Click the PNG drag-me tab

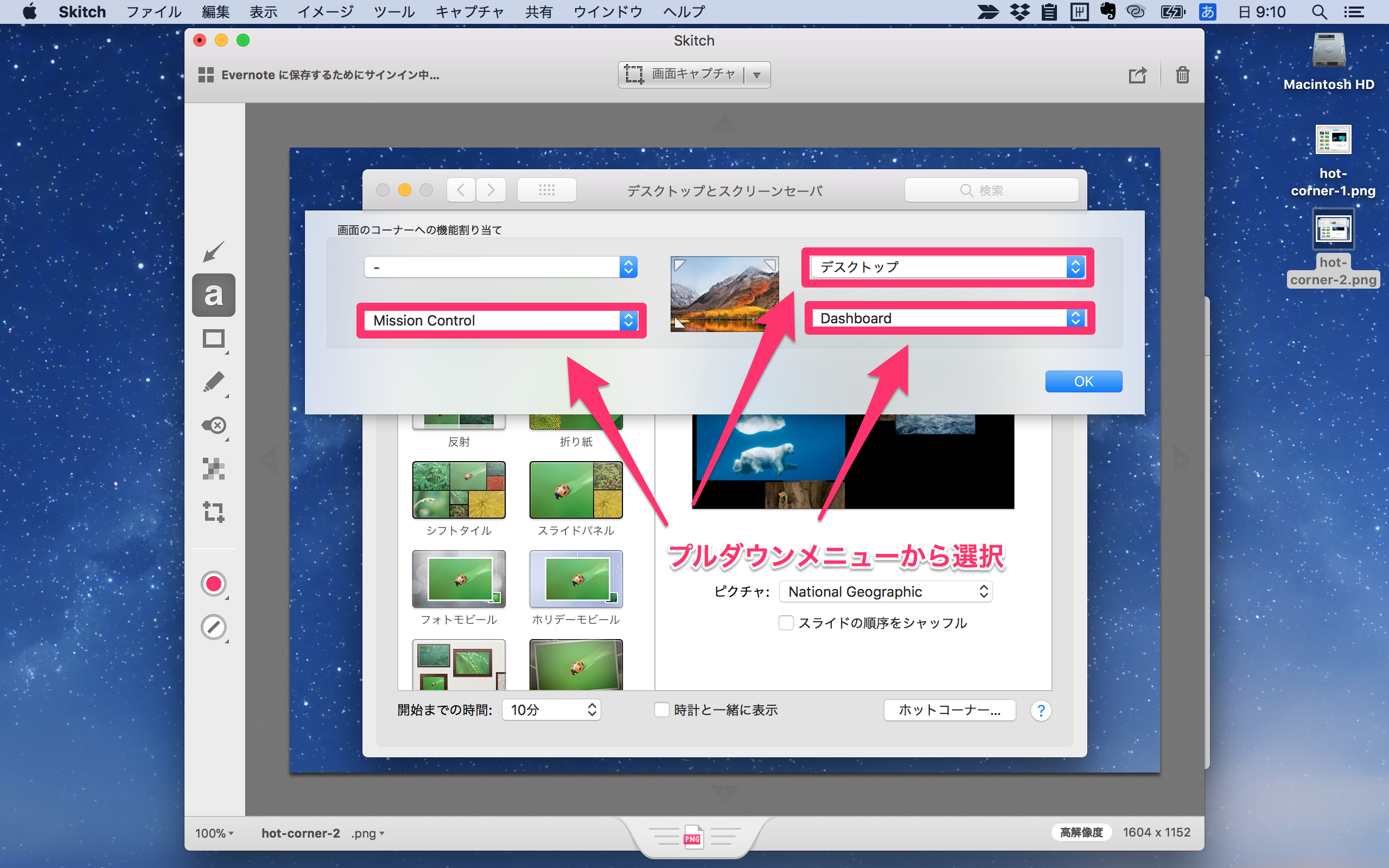tap(693, 838)
